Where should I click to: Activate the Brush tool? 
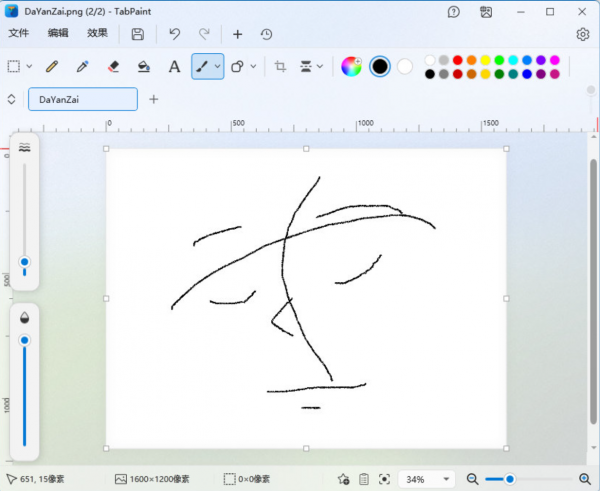202,66
